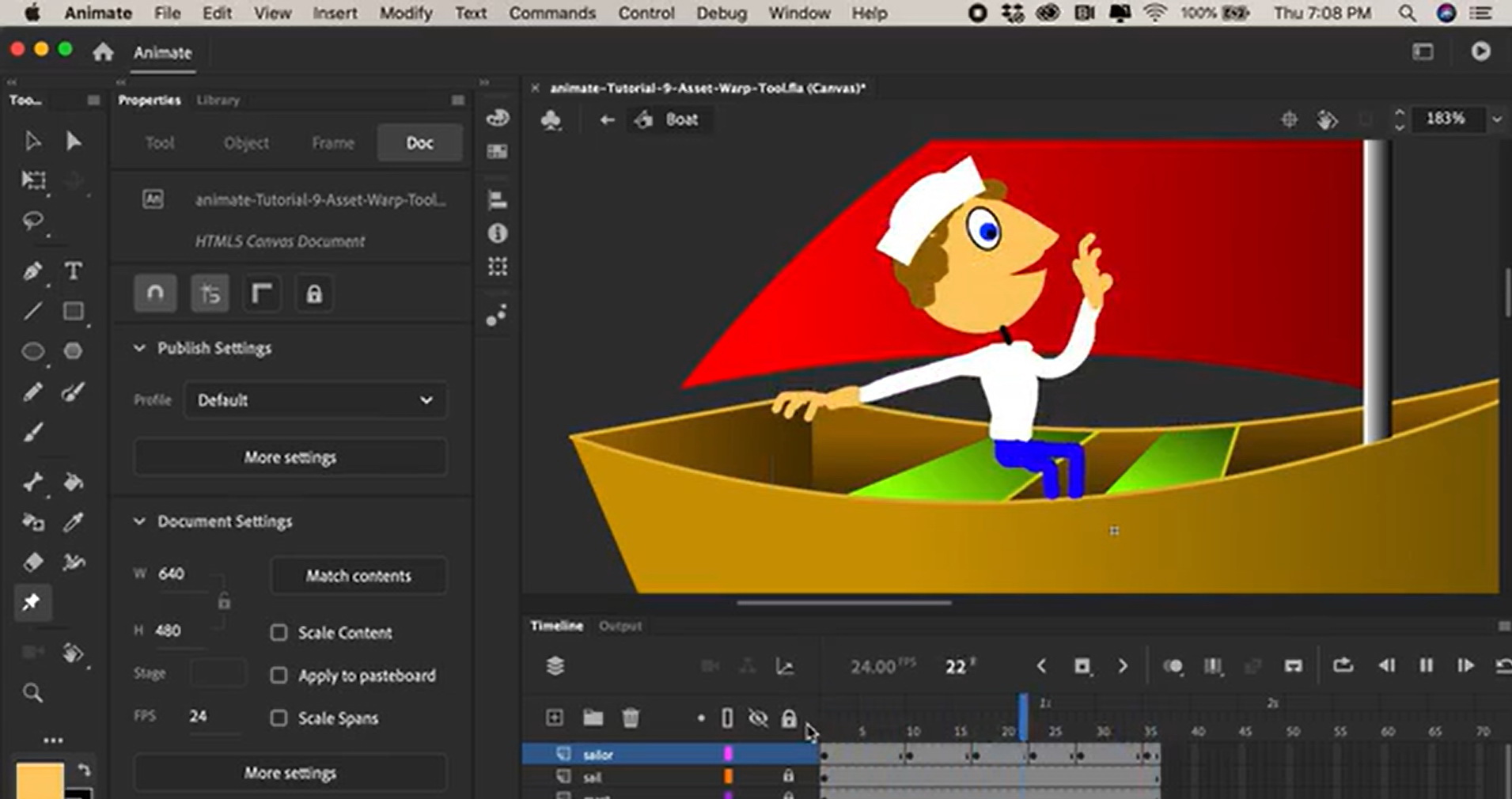This screenshot has height=799, width=1512.
Task: Open More settings under Publish Settings
Action: [290, 457]
